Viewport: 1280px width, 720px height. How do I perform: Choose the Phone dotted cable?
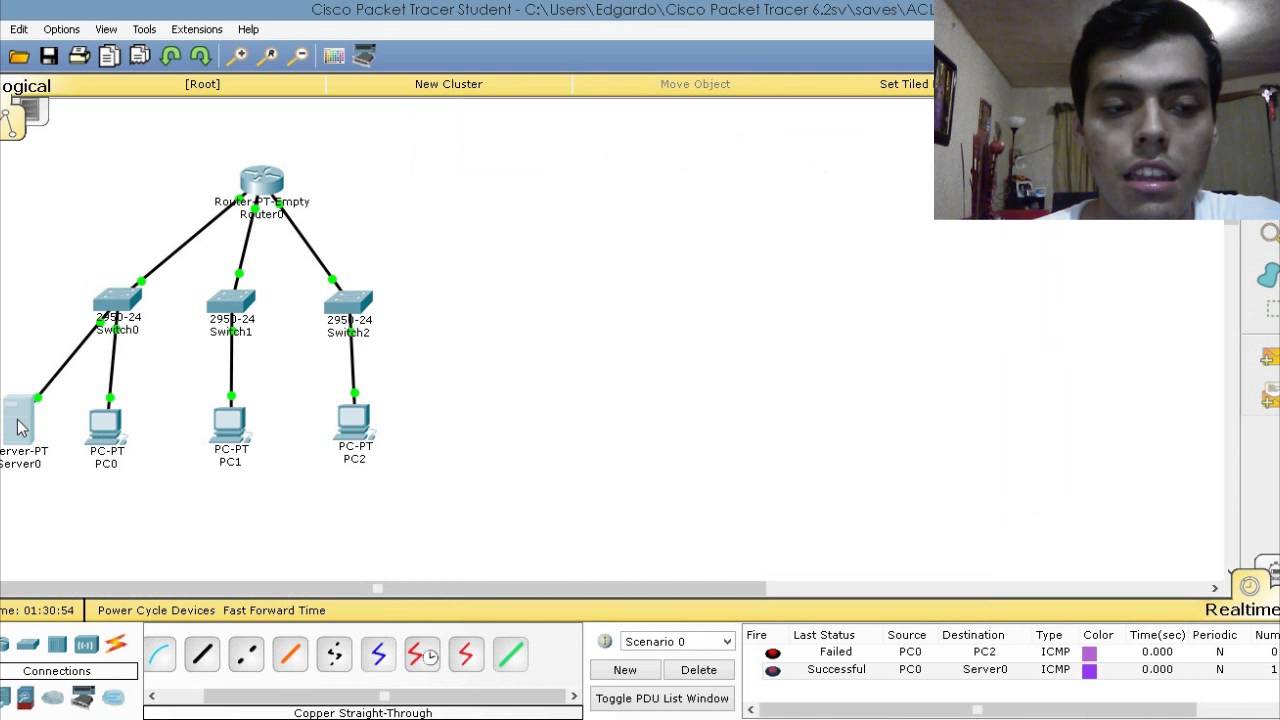click(334, 655)
